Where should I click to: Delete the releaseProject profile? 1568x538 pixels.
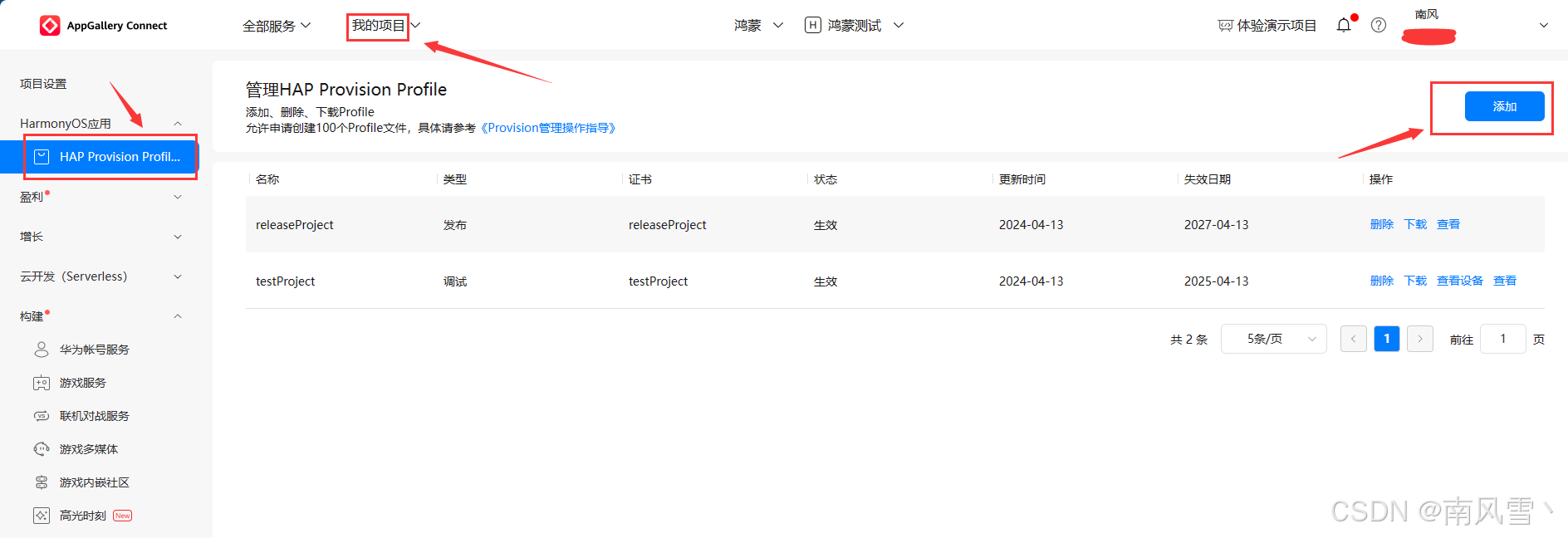tap(1382, 224)
